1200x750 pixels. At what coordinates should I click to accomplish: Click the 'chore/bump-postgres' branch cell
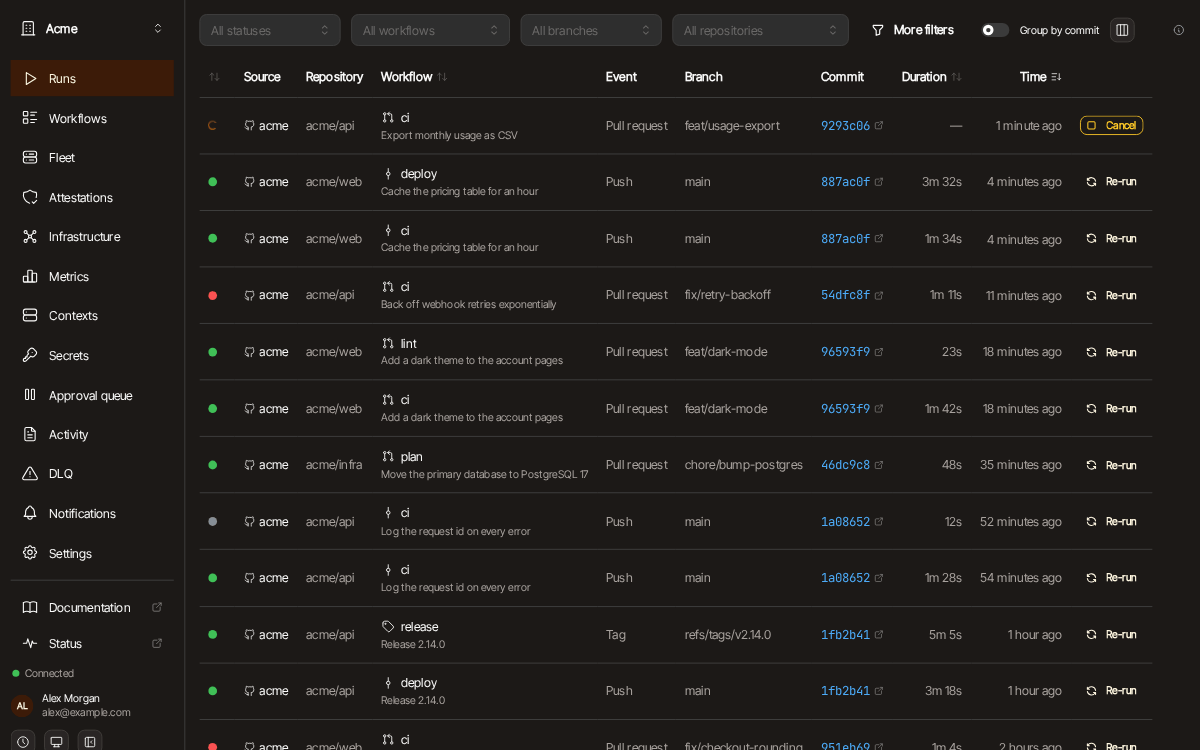click(744, 465)
